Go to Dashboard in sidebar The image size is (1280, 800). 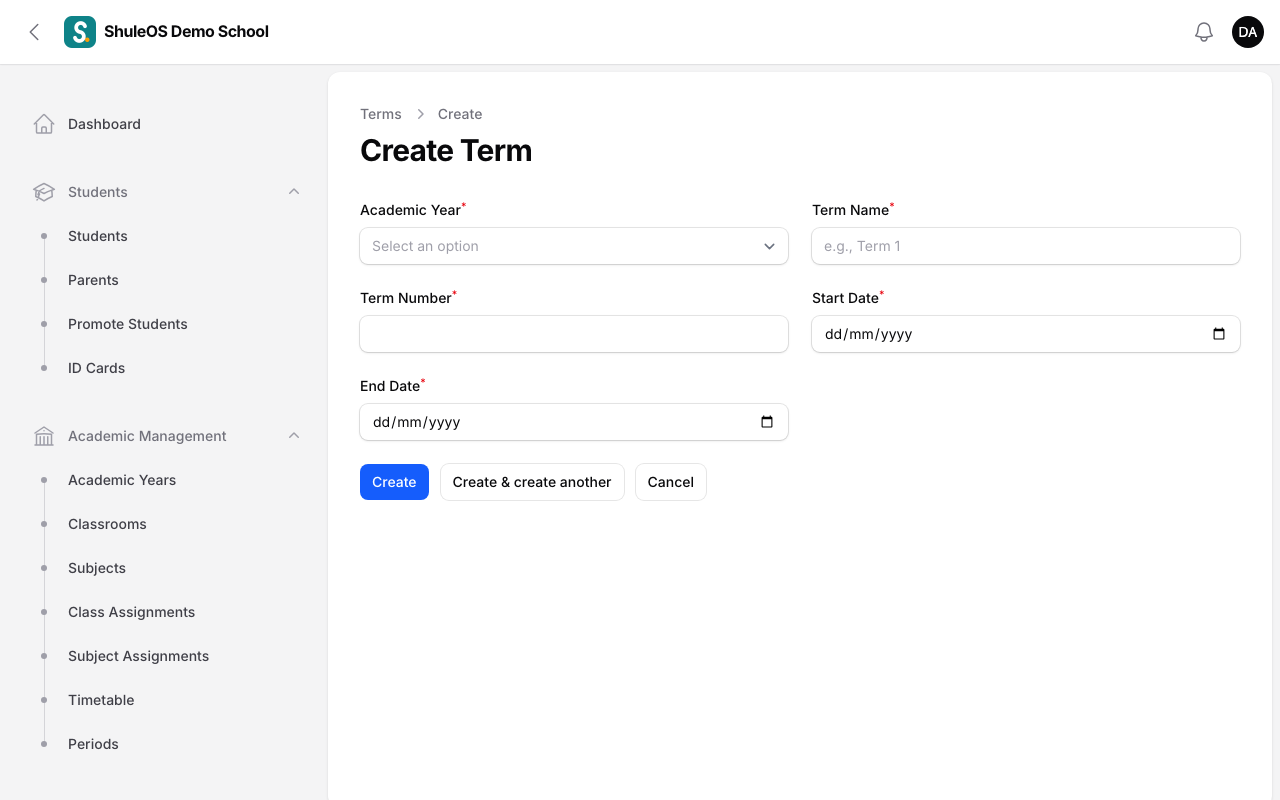coord(104,124)
